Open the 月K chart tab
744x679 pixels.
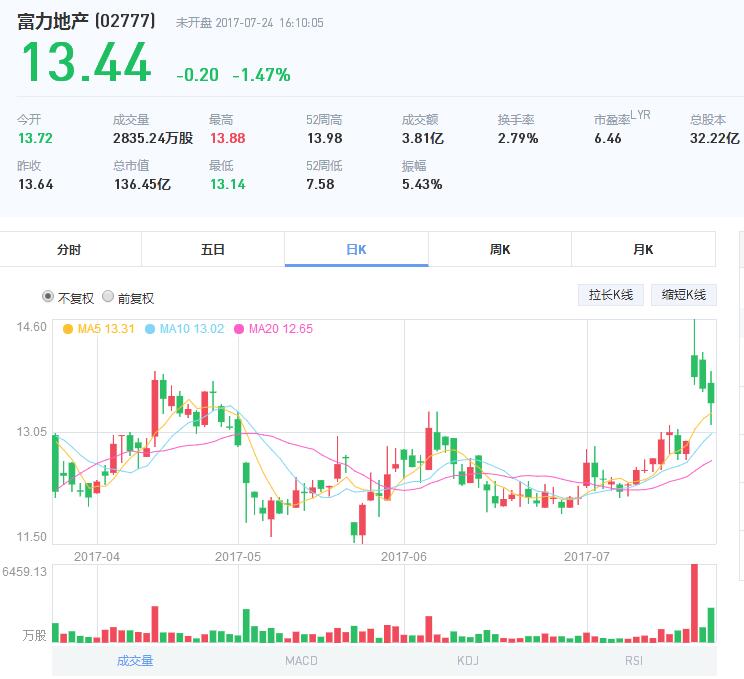[643, 250]
